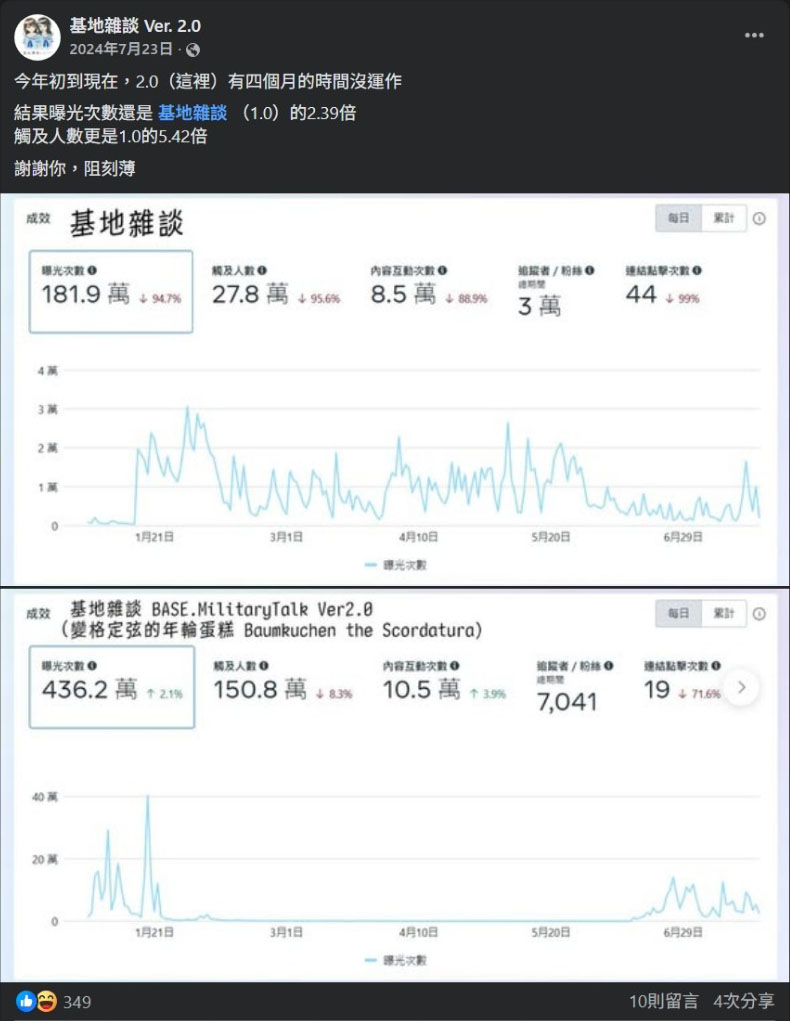Open the post options three-dot menu
Viewport: 790px width, 1021px height.
click(754, 35)
